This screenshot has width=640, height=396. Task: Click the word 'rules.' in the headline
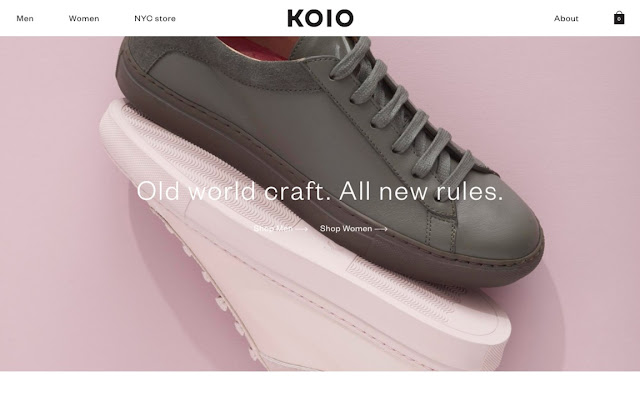coord(469,191)
